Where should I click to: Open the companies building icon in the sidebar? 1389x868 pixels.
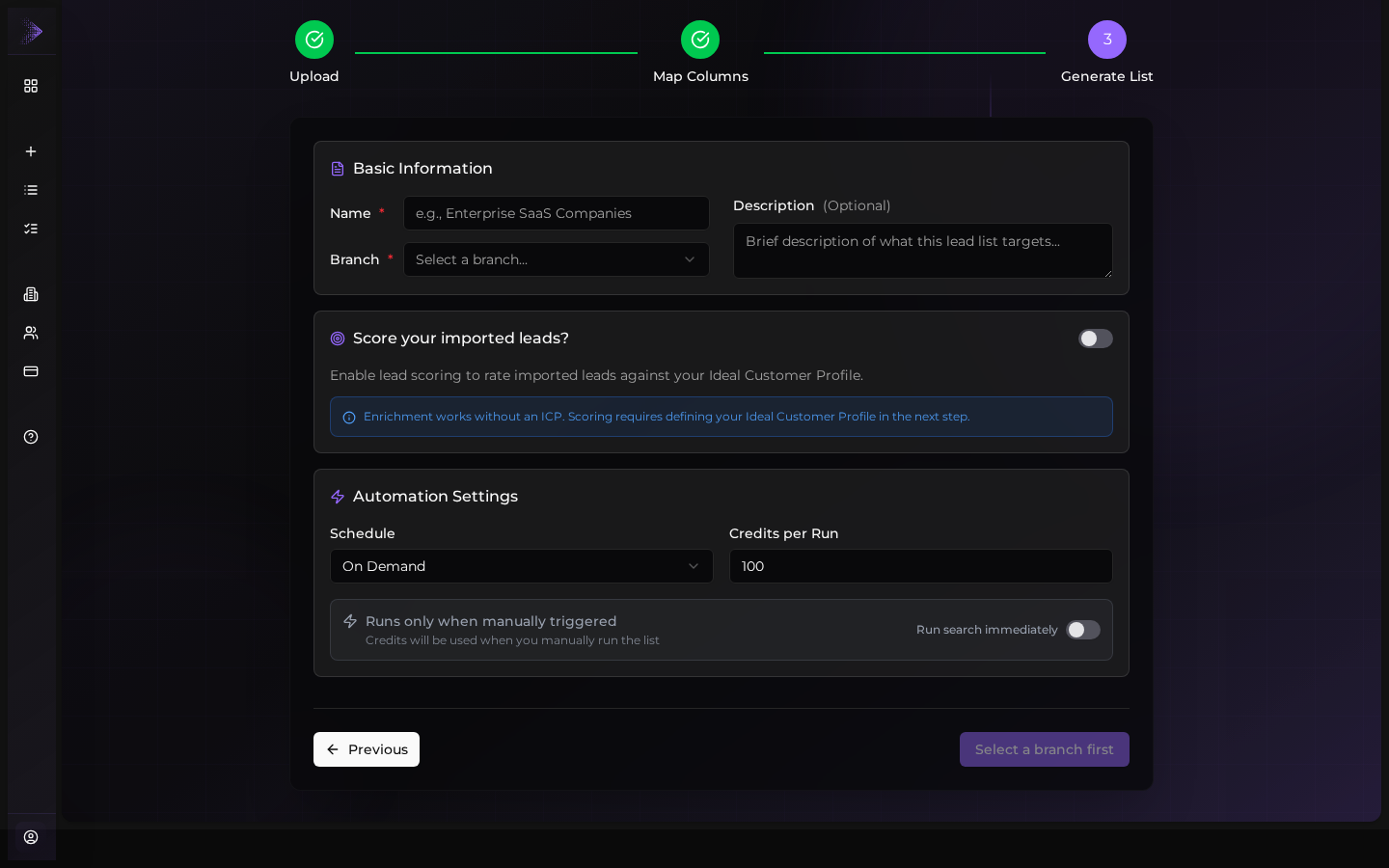click(31, 294)
